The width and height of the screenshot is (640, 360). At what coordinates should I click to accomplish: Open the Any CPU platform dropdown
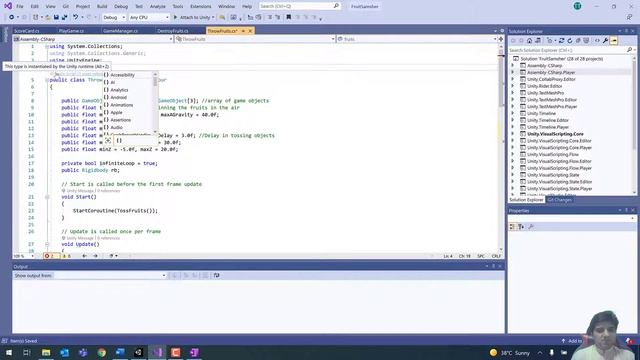click(x=149, y=17)
